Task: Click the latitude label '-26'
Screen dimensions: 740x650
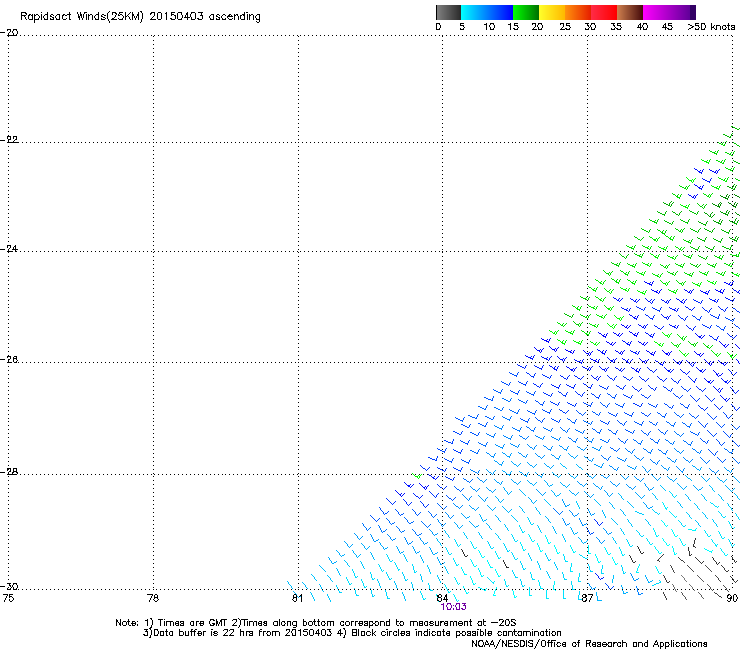Action: tap(9, 360)
